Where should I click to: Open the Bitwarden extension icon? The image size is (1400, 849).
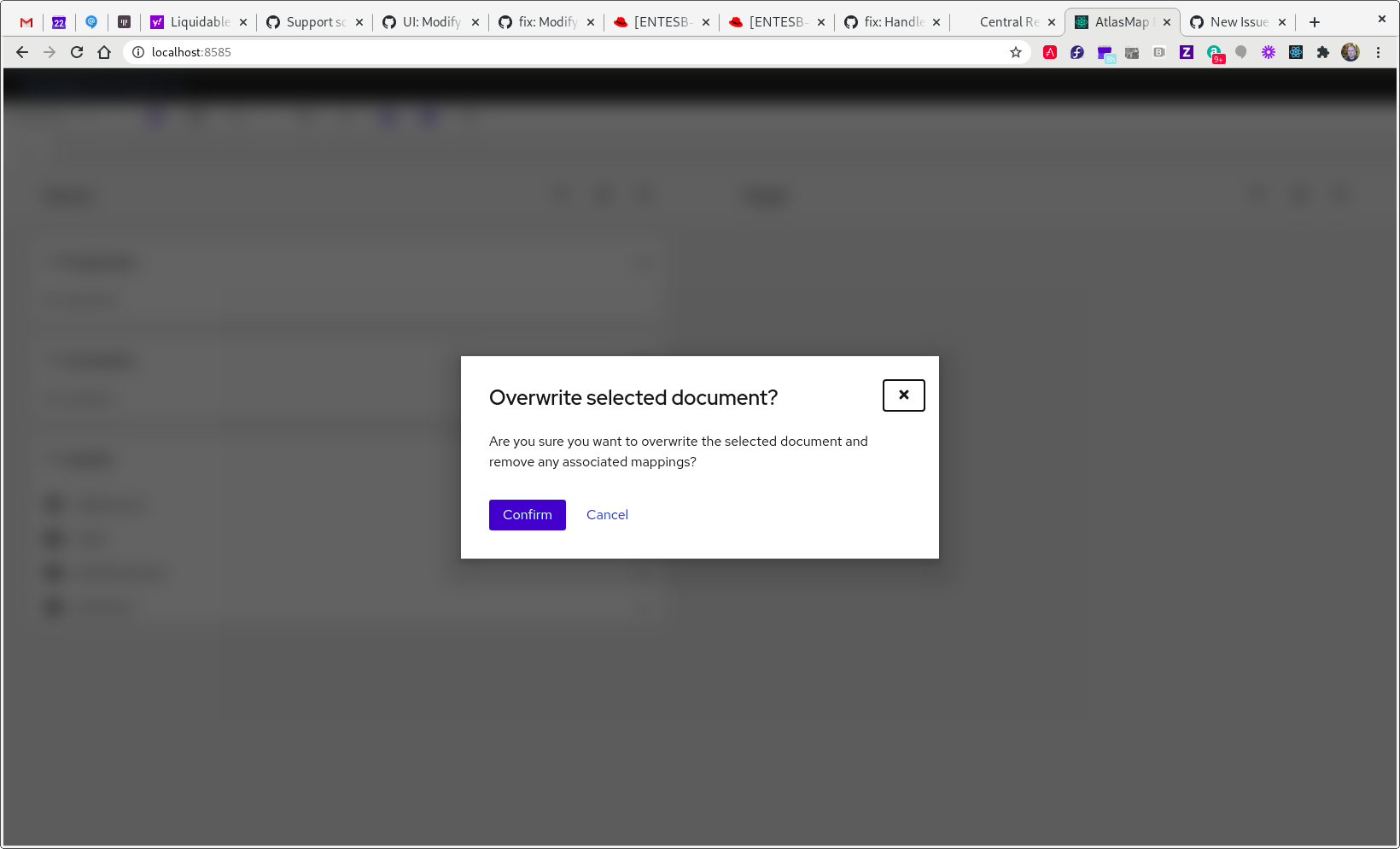[x=1241, y=52]
